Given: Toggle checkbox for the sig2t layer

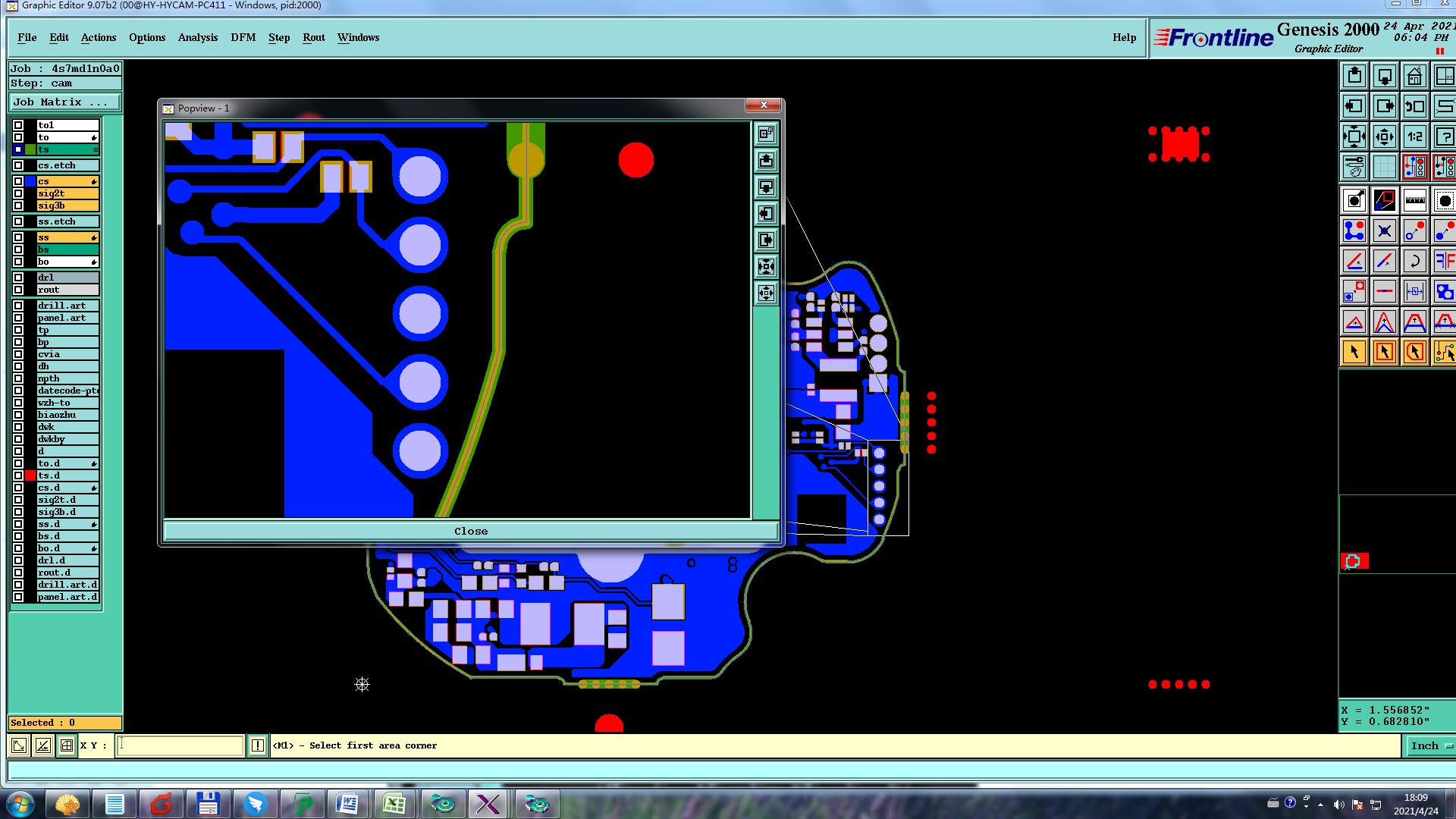Looking at the screenshot, I should coord(18,193).
